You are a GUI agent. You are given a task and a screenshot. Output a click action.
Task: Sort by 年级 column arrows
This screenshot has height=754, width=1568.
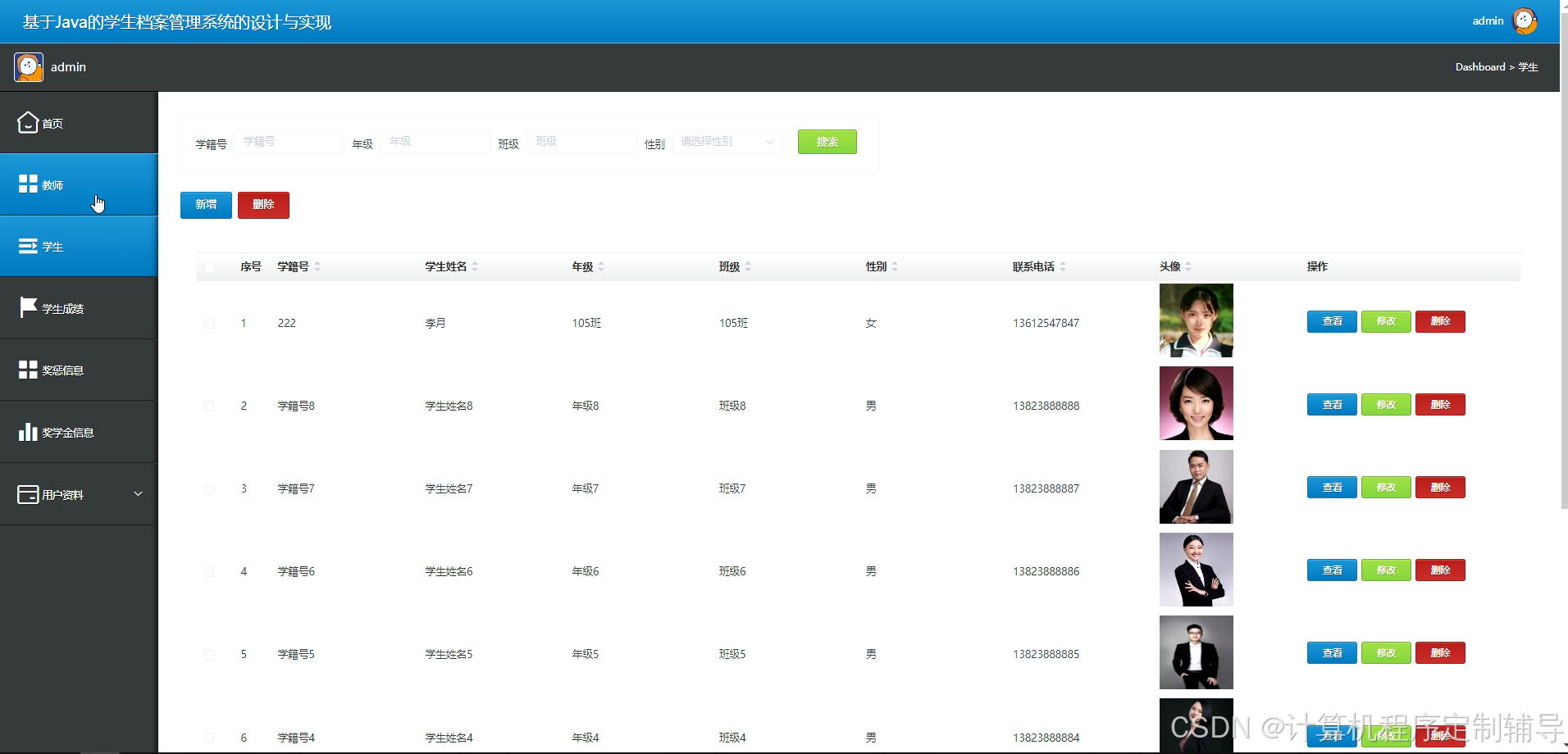[x=601, y=266]
